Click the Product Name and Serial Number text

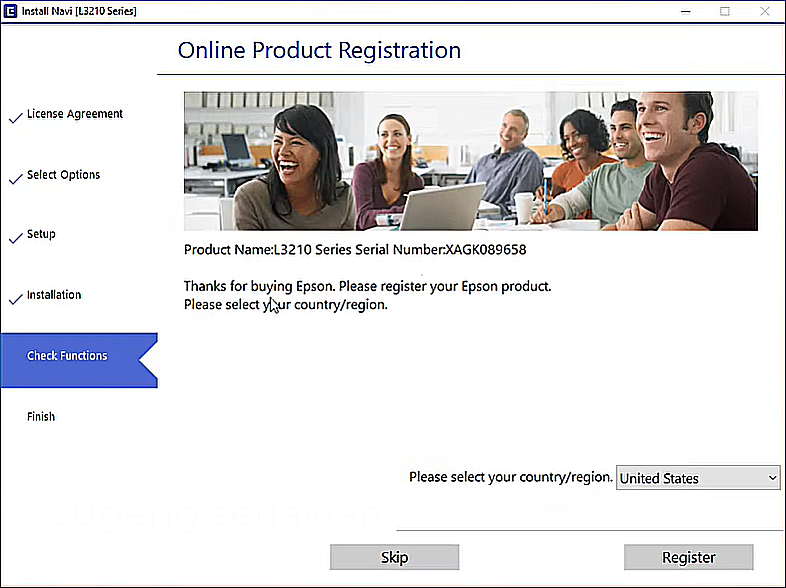(355, 250)
